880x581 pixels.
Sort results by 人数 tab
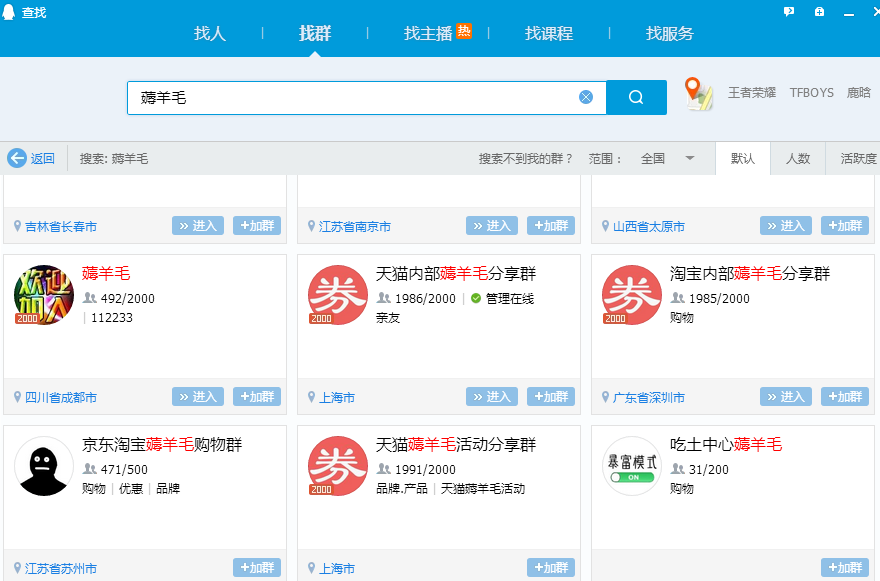click(x=798, y=158)
